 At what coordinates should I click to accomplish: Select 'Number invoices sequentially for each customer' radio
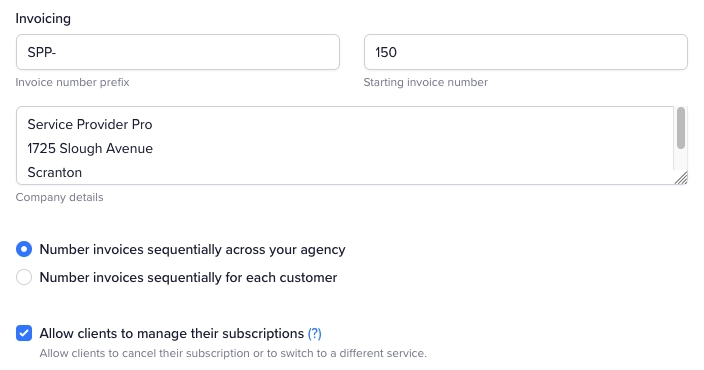(x=24, y=277)
